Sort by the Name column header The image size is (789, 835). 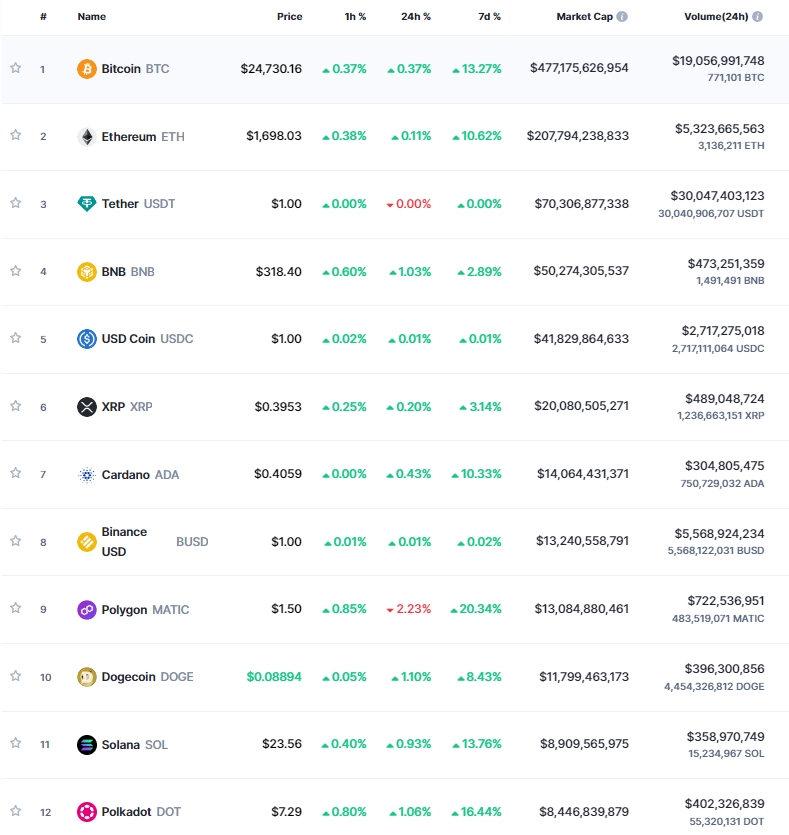pos(92,17)
